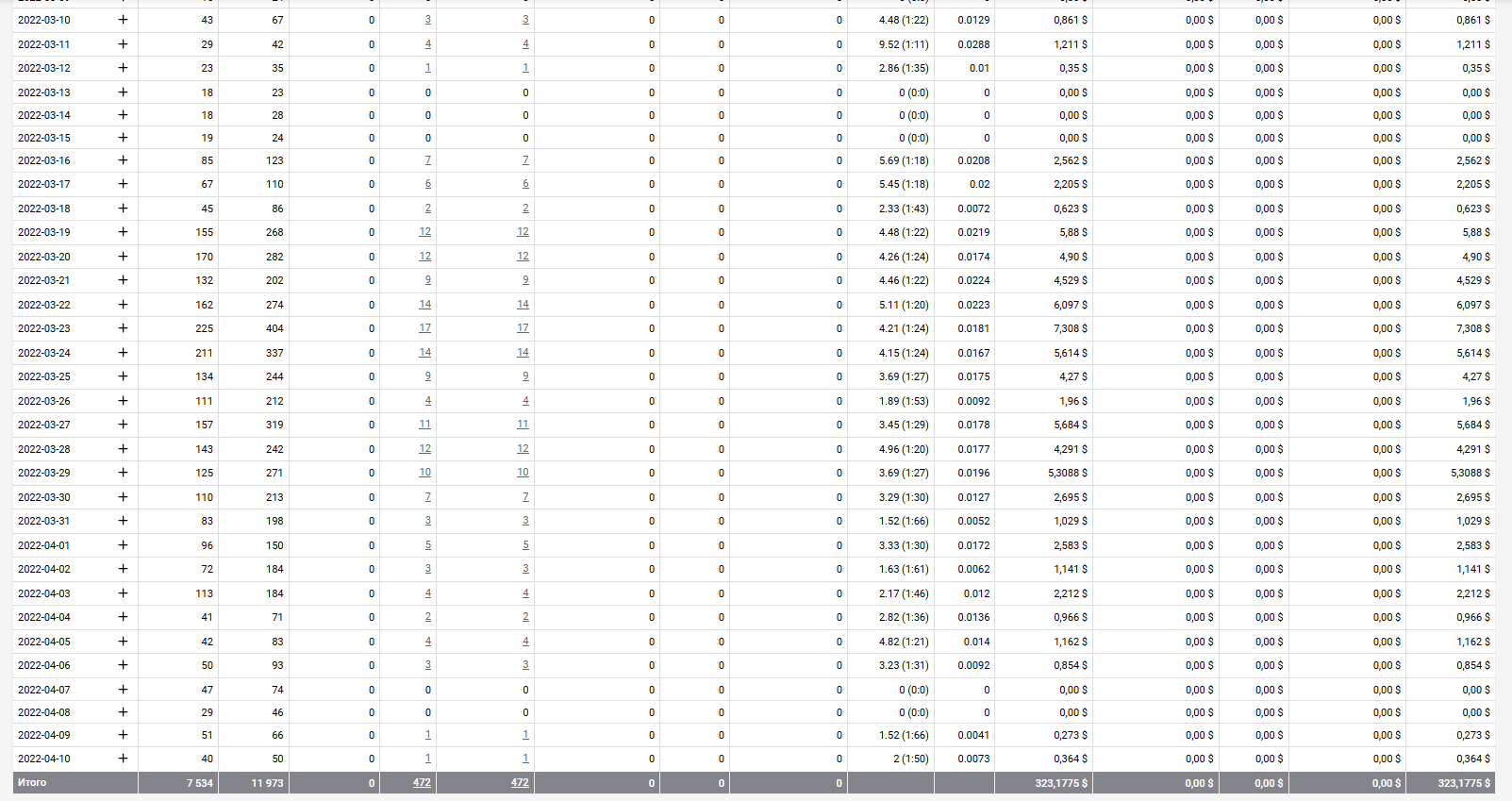
Task: Click the plus beside 2022-04-01
Action: point(123,545)
